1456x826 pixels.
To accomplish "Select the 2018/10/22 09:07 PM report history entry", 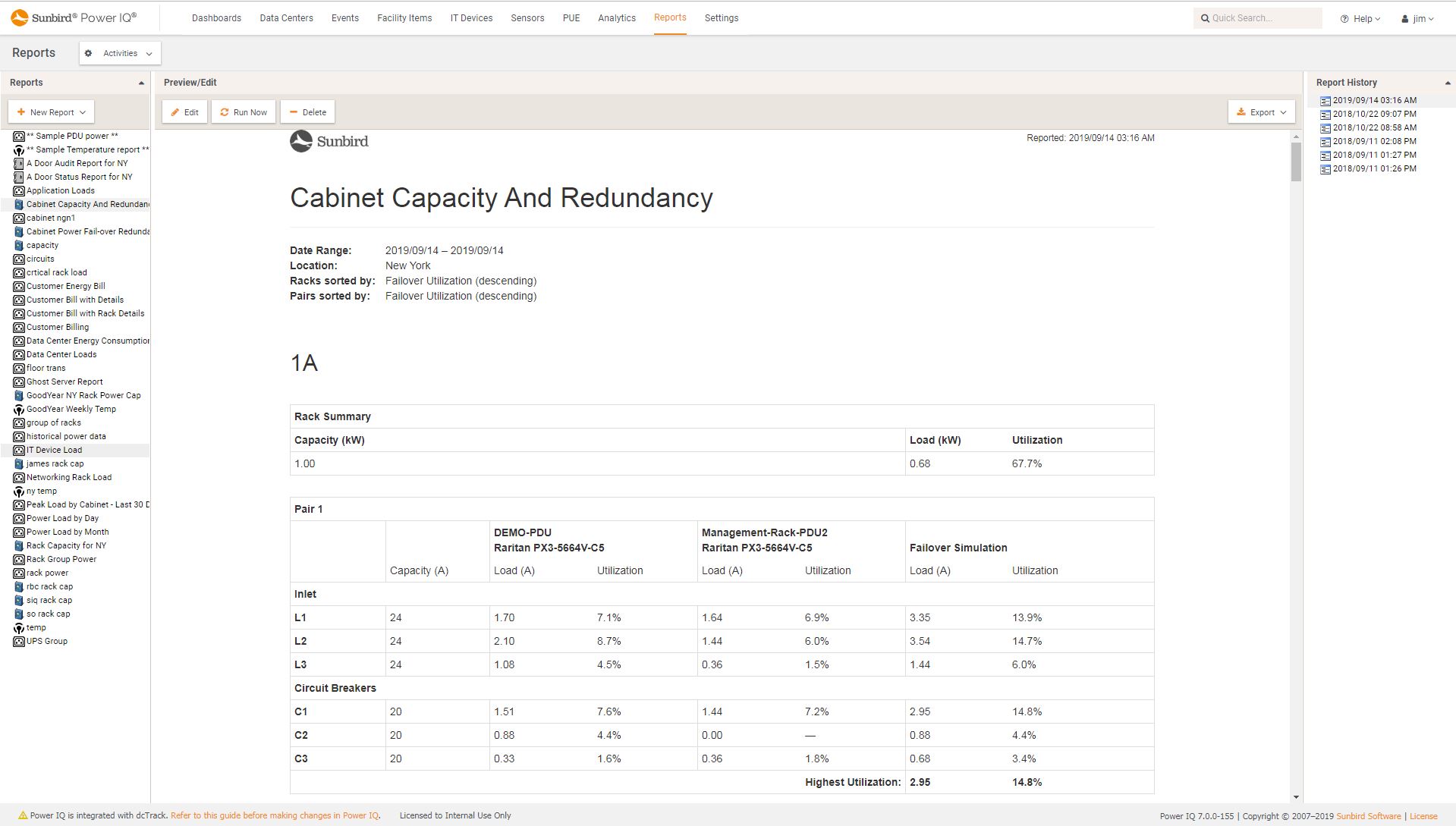I will (1373, 114).
